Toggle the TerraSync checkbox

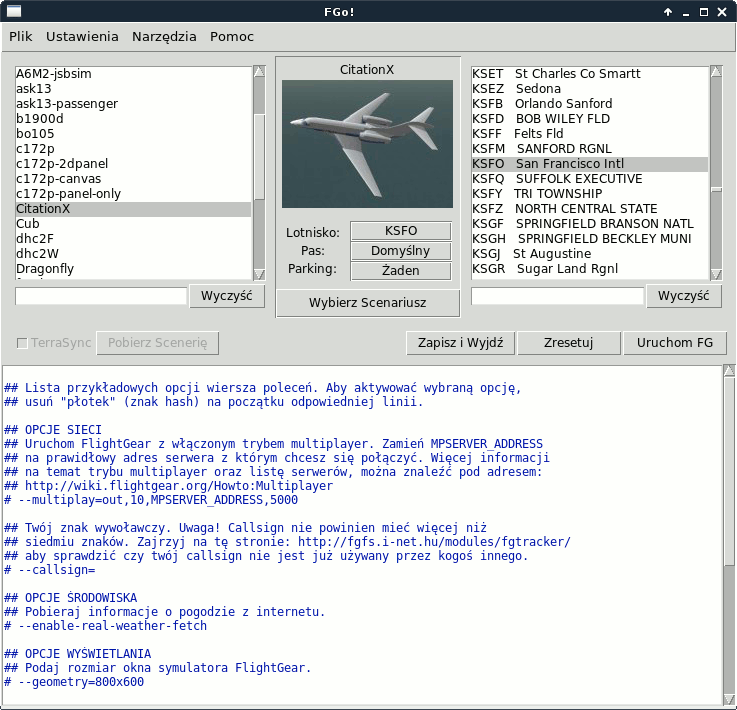(22, 343)
